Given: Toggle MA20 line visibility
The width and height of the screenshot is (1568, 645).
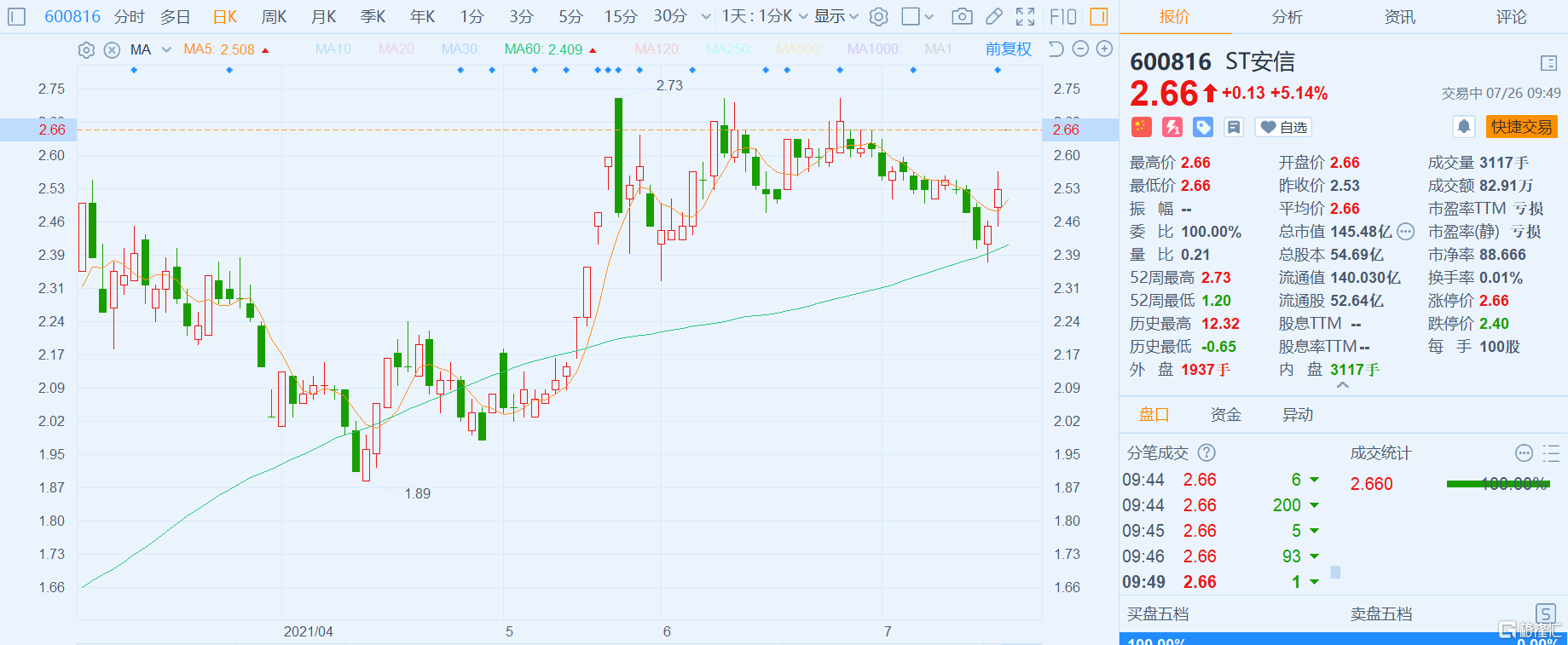Looking at the screenshot, I should [x=396, y=49].
